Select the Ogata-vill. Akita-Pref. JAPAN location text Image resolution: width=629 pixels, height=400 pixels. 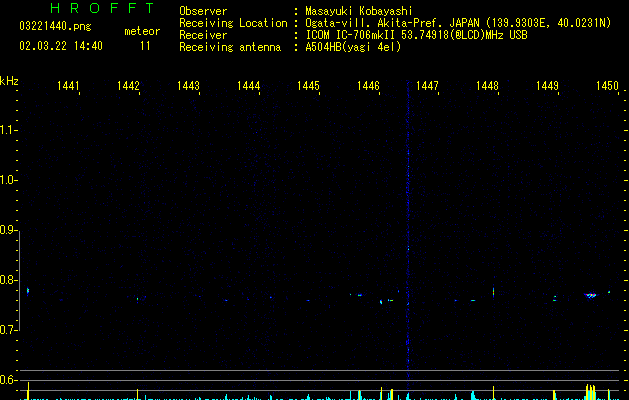point(392,23)
